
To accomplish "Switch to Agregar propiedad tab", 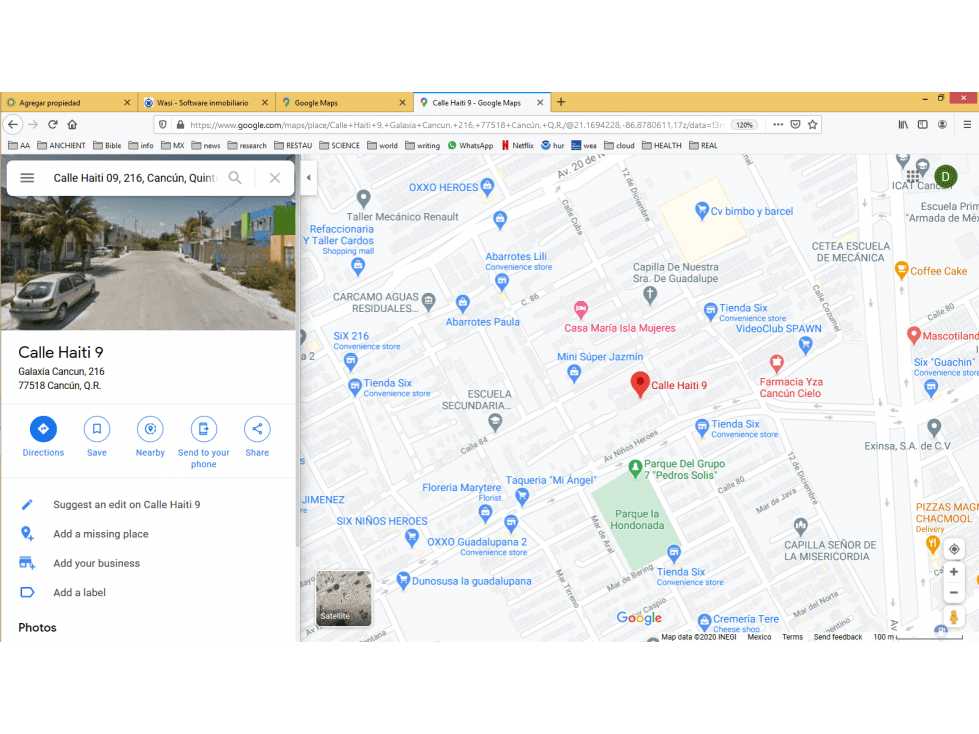I will [x=69, y=102].
